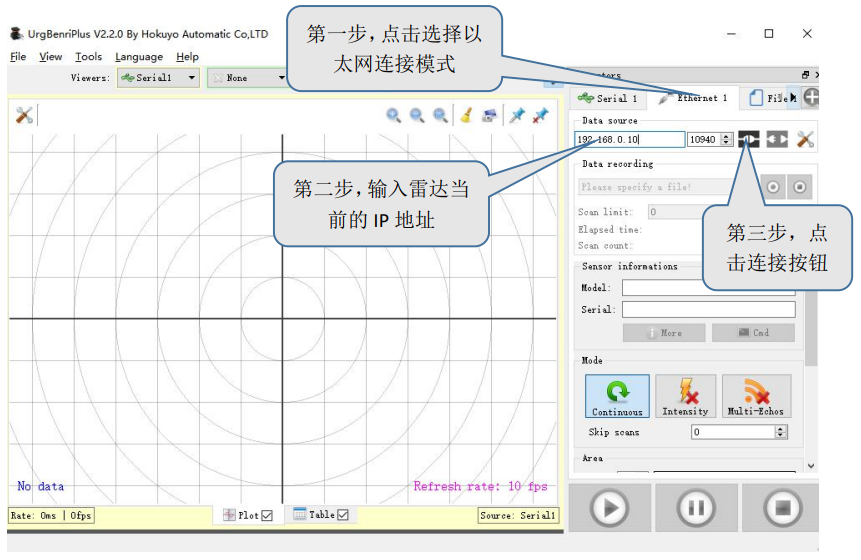Open connection settings wrench in Data source
Image resolution: width=861 pixels, height=560 pixels.
pyautogui.click(x=806, y=140)
